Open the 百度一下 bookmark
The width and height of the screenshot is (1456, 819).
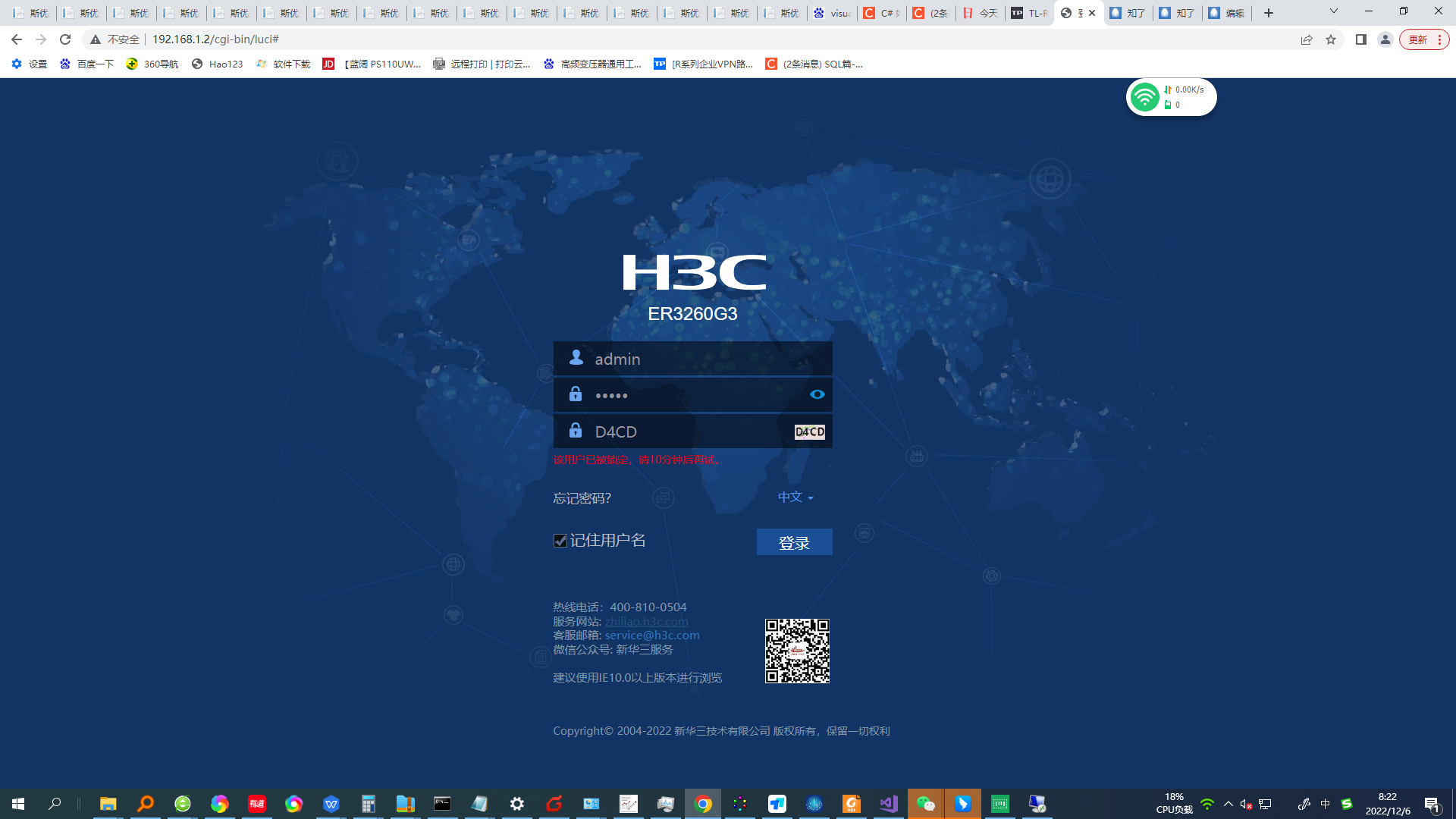point(87,64)
